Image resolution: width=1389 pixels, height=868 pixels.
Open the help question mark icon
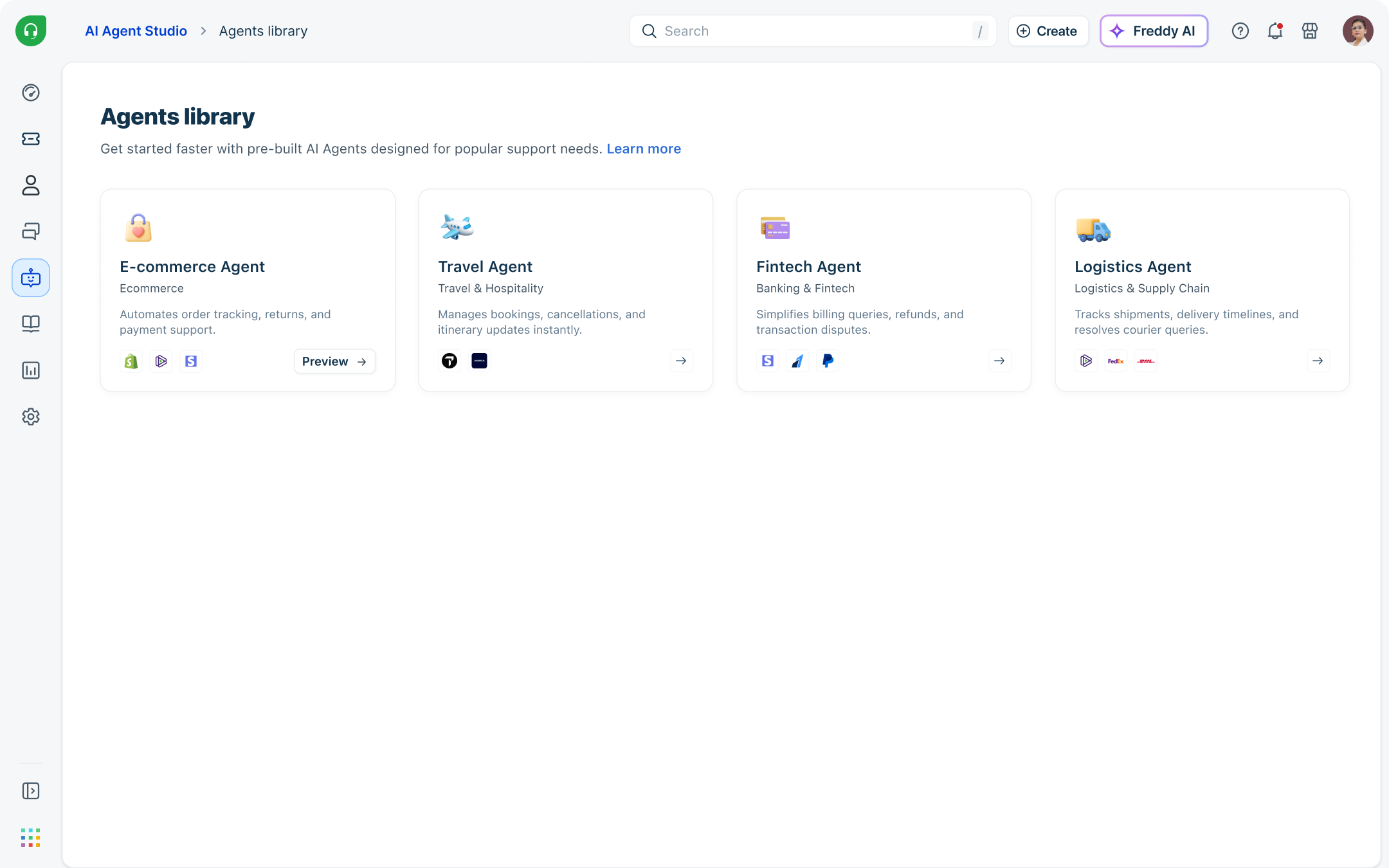tap(1240, 31)
